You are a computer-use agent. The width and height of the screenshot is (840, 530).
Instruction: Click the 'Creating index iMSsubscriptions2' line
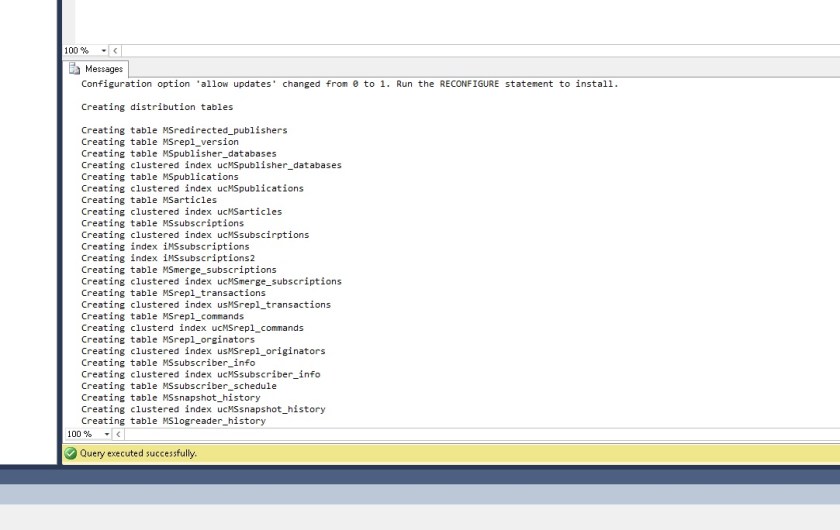pyautogui.click(x=167, y=258)
